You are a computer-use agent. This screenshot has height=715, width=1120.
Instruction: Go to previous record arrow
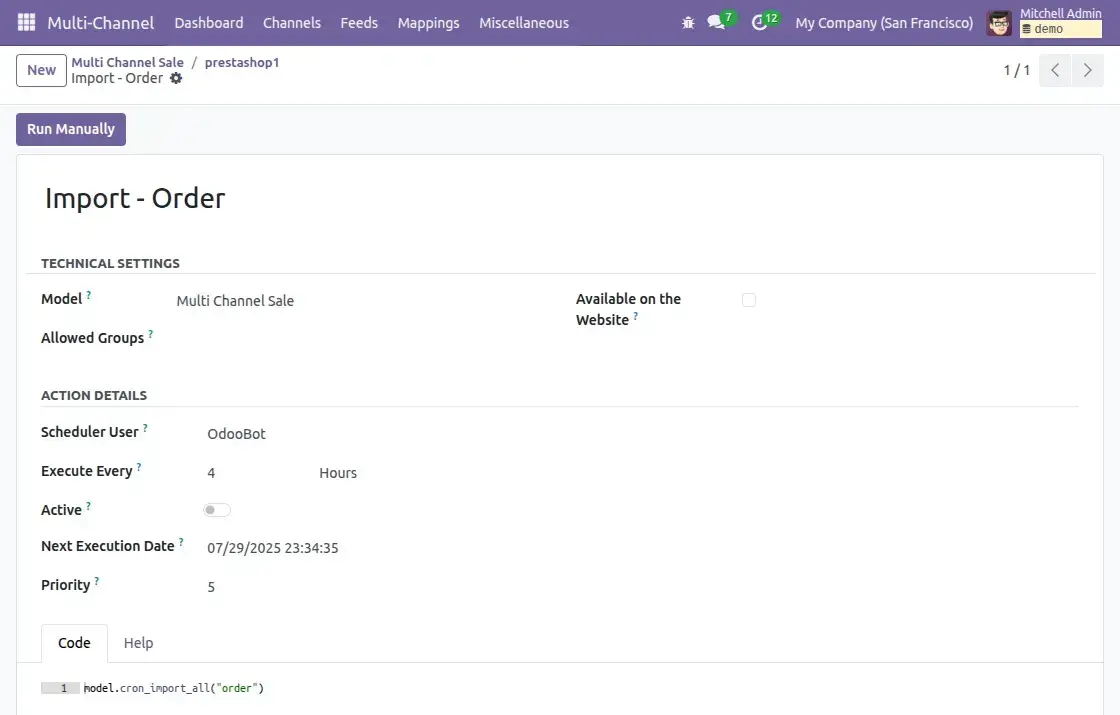pyautogui.click(x=1055, y=70)
